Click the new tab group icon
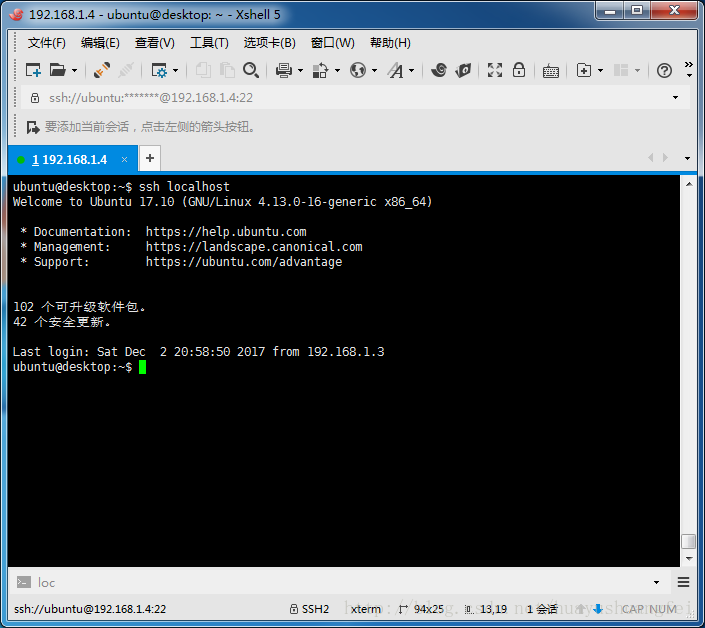 pyautogui.click(x=584, y=70)
